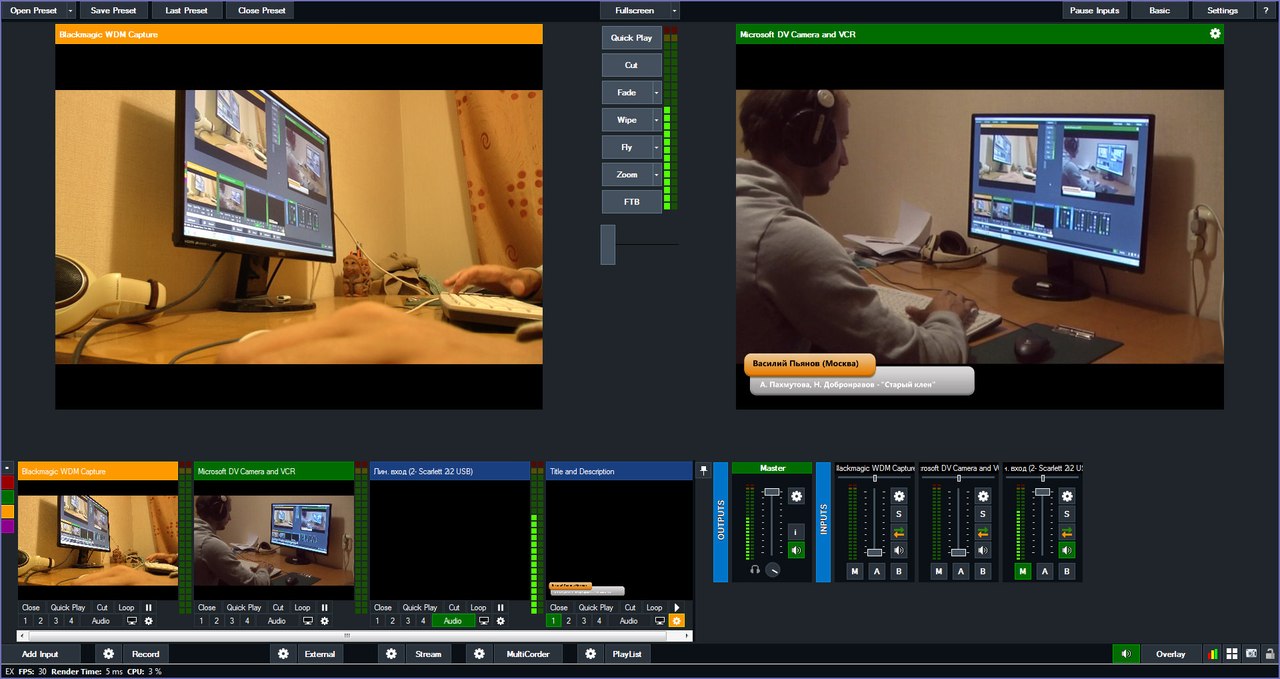
Task: Solo the Microsoft DV Camera audio channel
Action: click(x=982, y=513)
